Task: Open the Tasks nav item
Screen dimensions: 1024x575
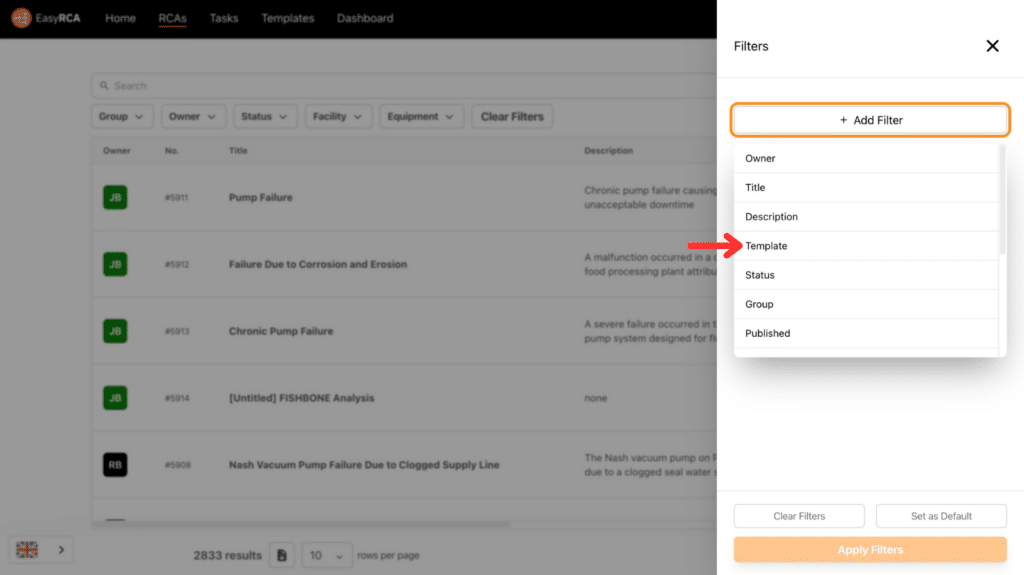Action: pyautogui.click(x=224, y=18)
